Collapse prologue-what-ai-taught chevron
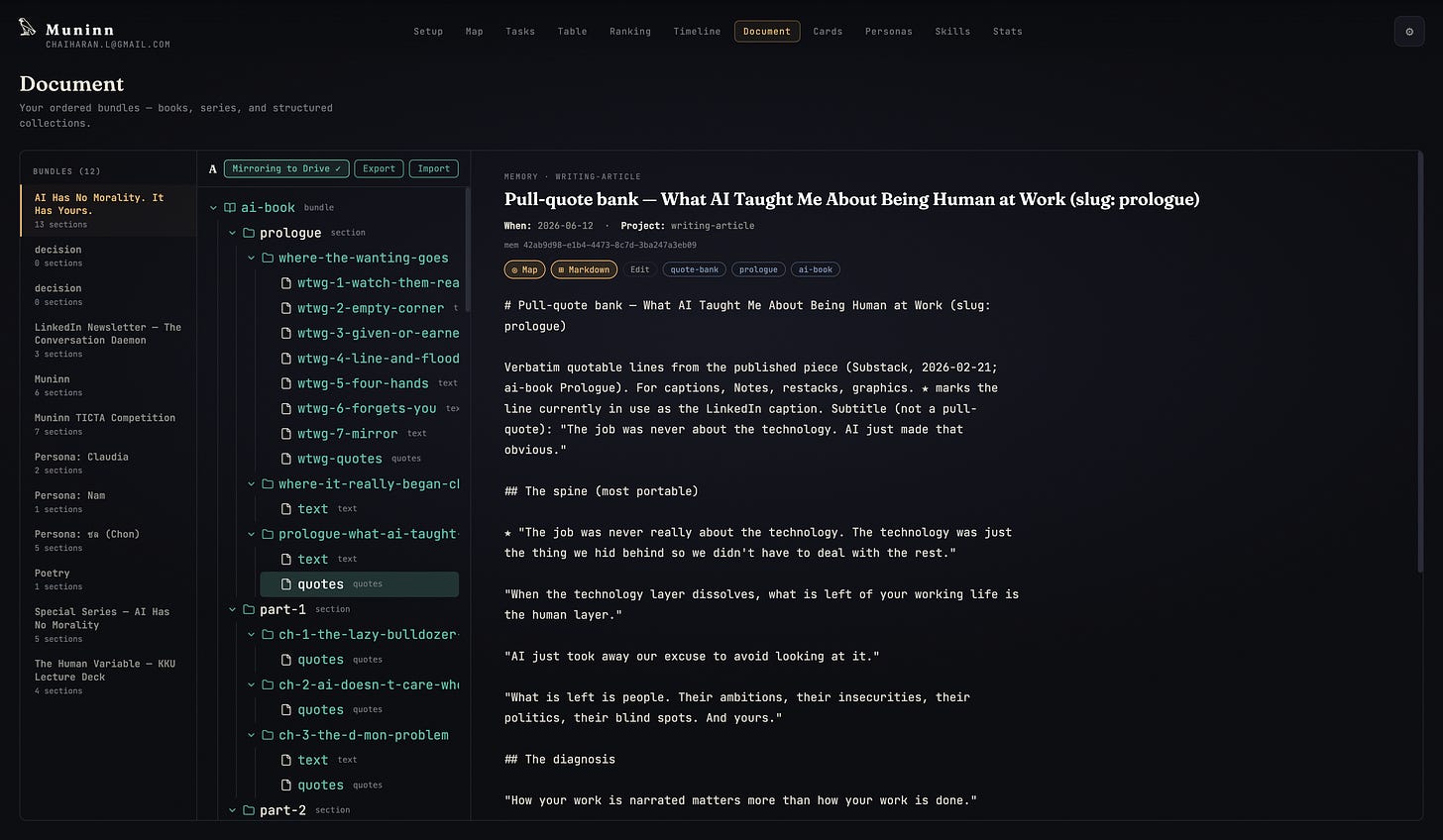 pos(251,534)
